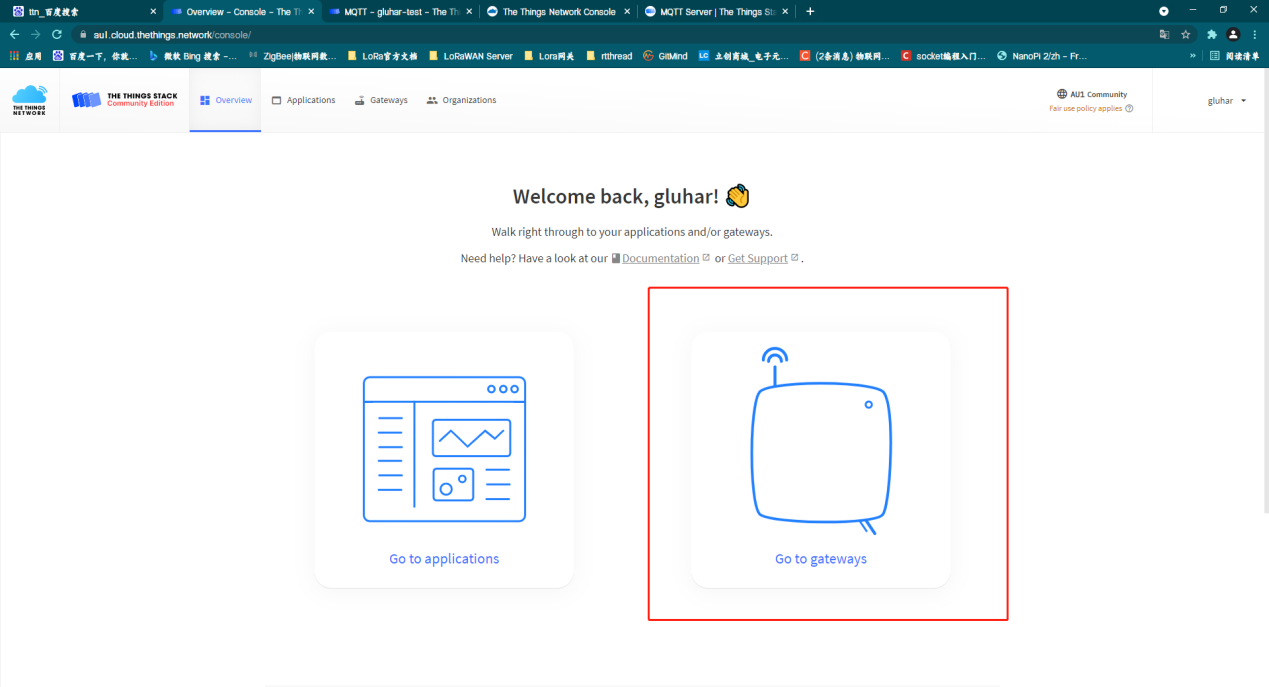Screen dimensions: 1269x687
Task: Bookmark this page with star icon
Action: click(1186, 34)
